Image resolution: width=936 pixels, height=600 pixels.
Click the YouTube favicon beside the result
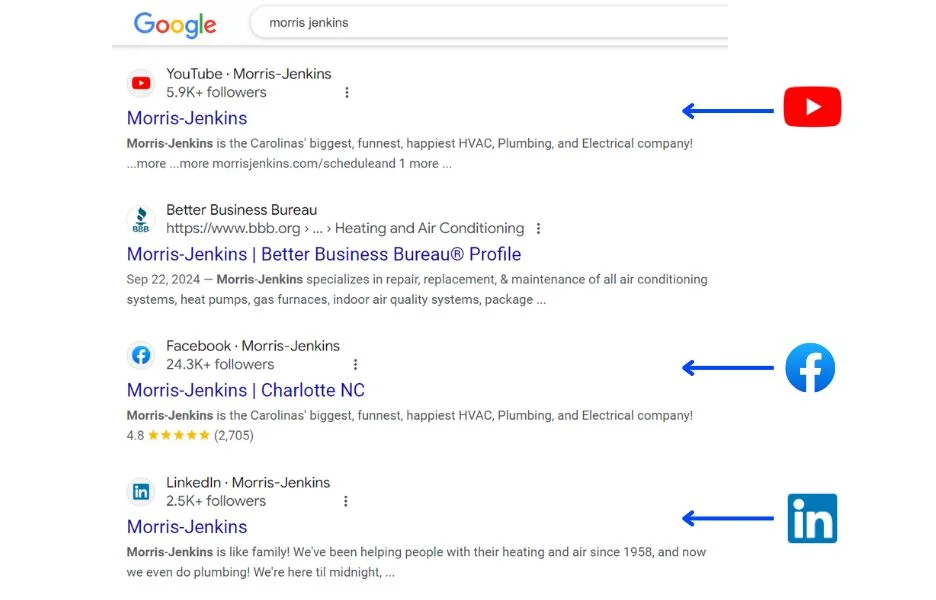[141, 82]
